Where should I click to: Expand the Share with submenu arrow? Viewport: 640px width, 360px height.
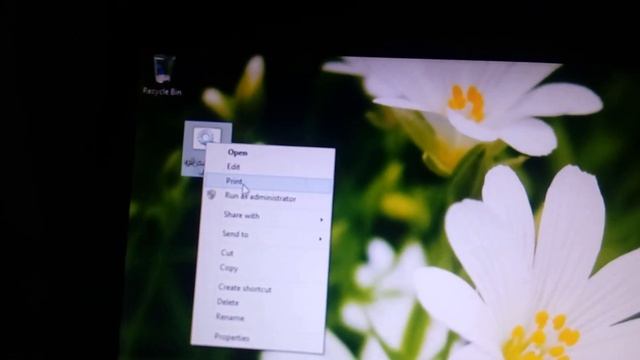pyautogui.click(x=322, y=220)
